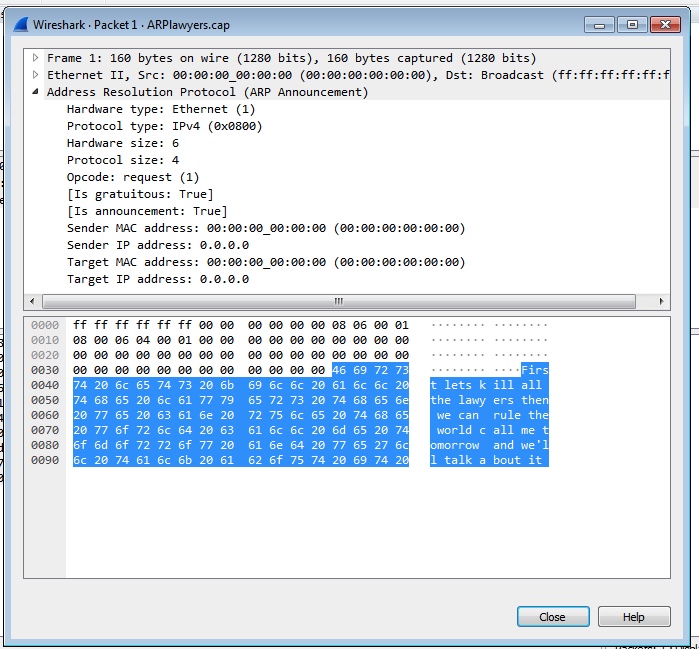Click the Wireshark shark fin title icon

21,25
